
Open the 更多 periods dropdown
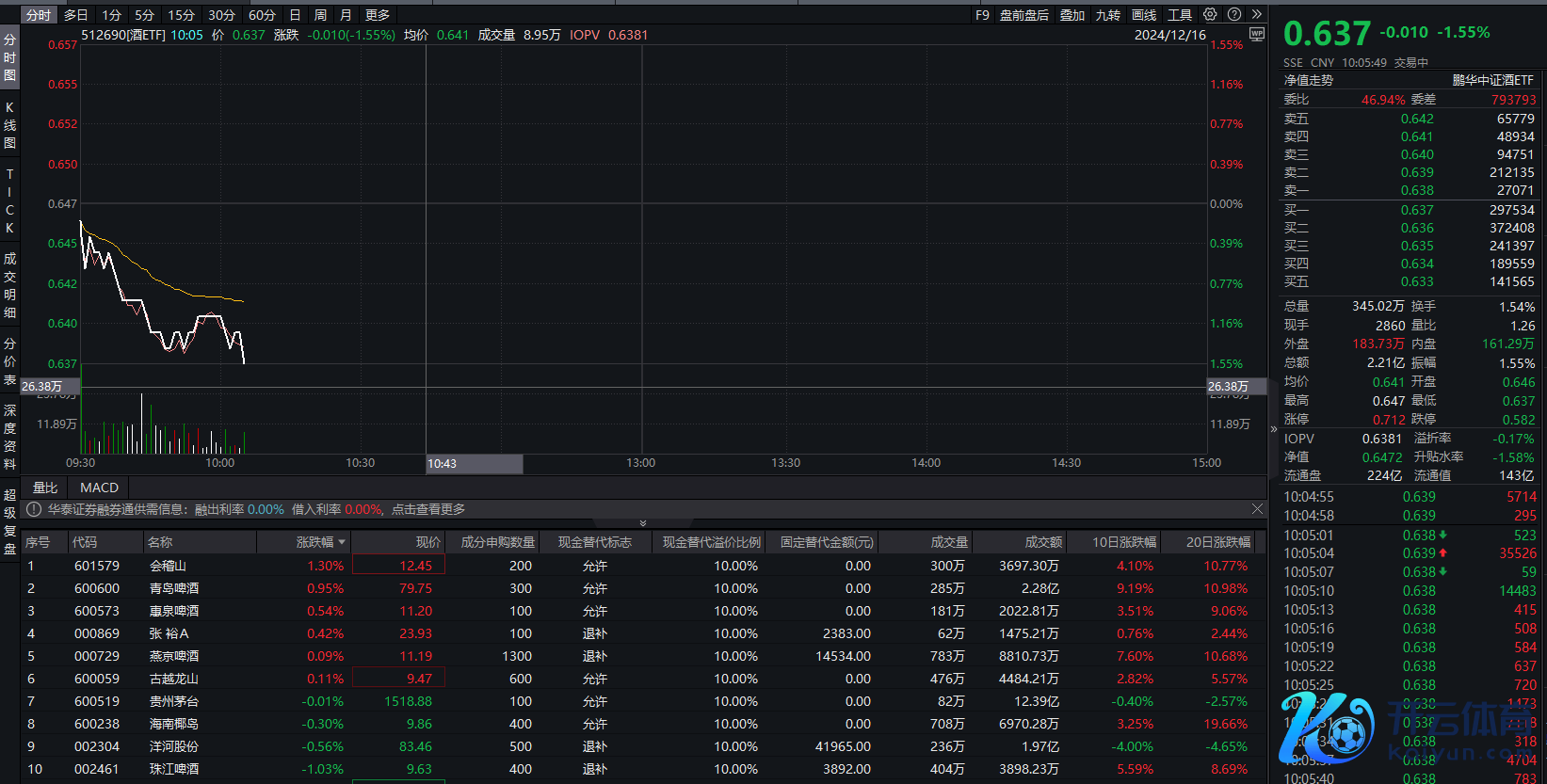point(377,15)
